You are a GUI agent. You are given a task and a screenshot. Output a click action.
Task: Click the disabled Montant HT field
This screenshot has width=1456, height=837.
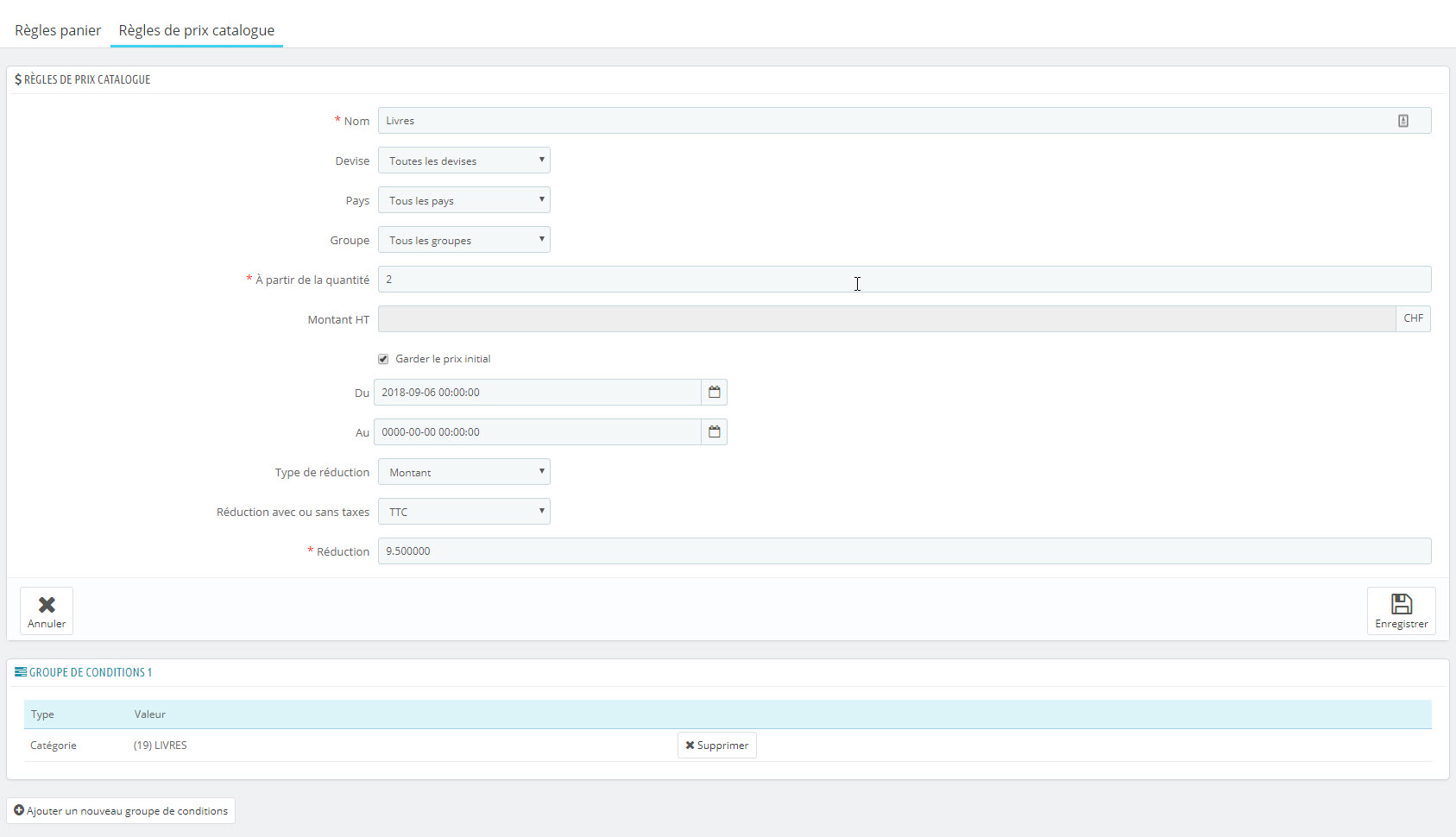(886, 319)
